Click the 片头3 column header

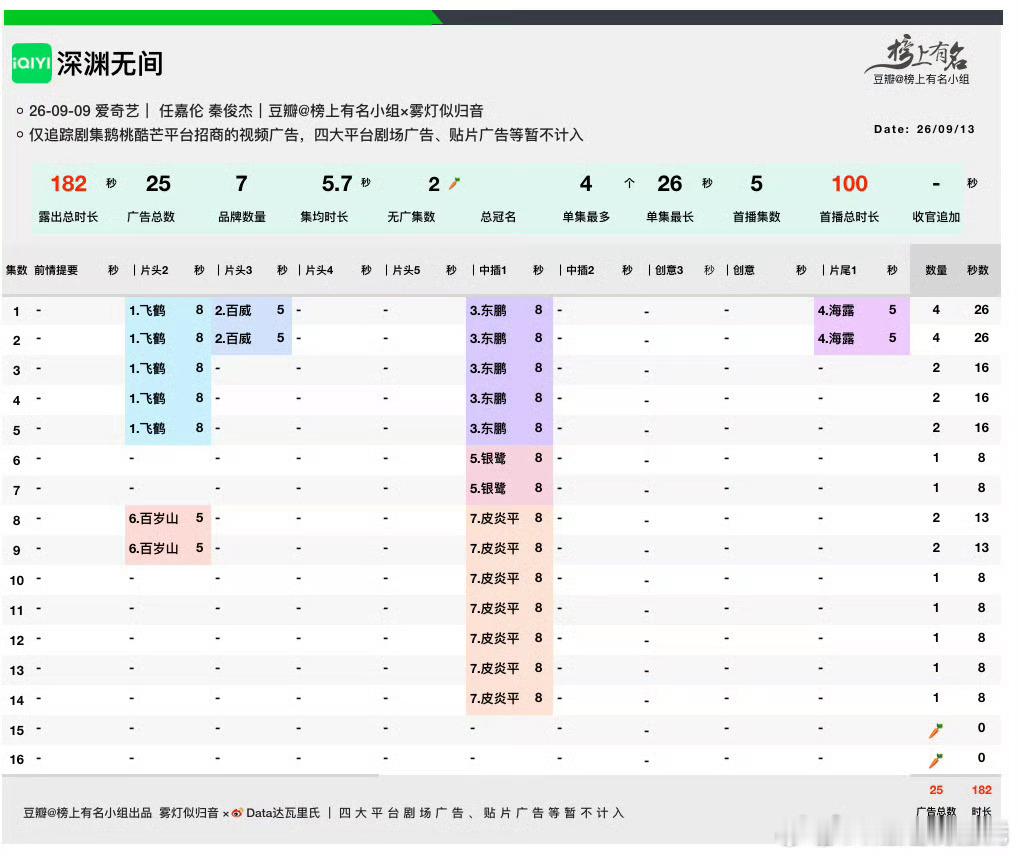click(x=238, y=270)
